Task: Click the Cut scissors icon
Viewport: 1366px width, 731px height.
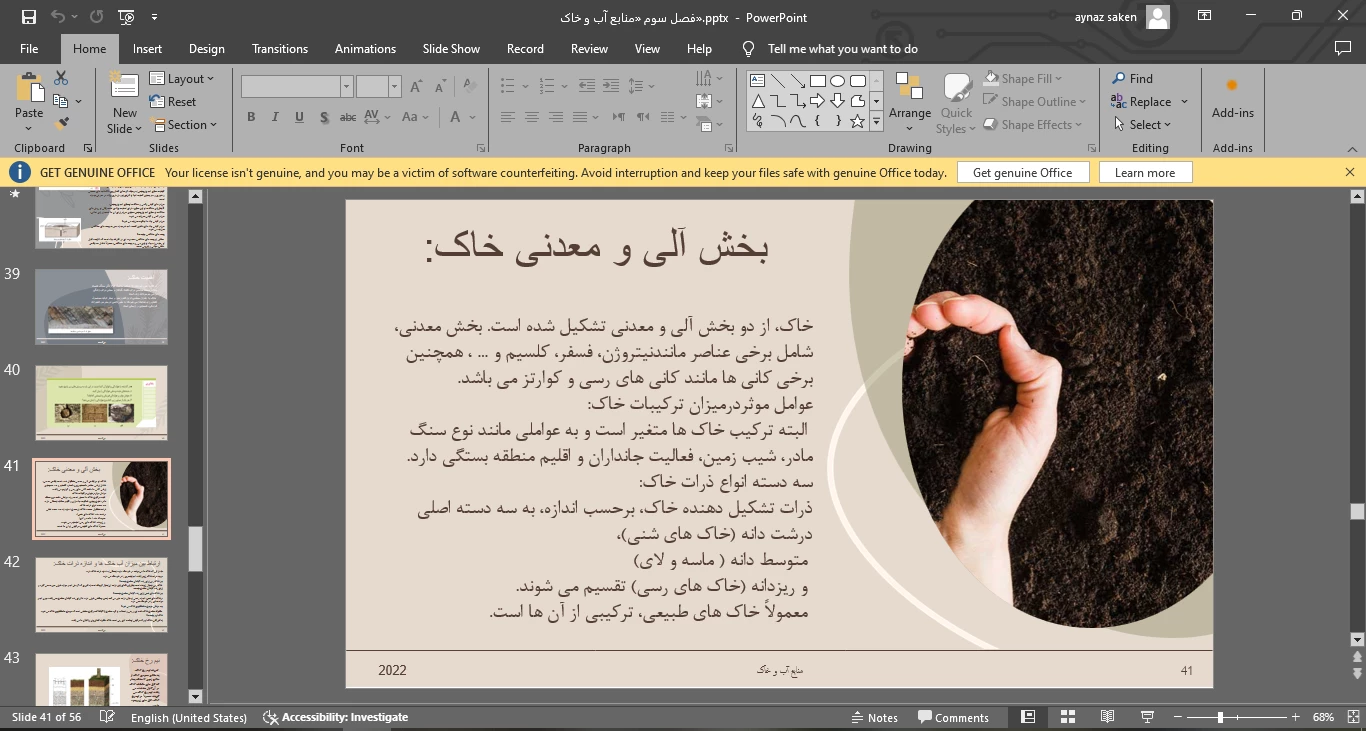Action: point(61,78)
